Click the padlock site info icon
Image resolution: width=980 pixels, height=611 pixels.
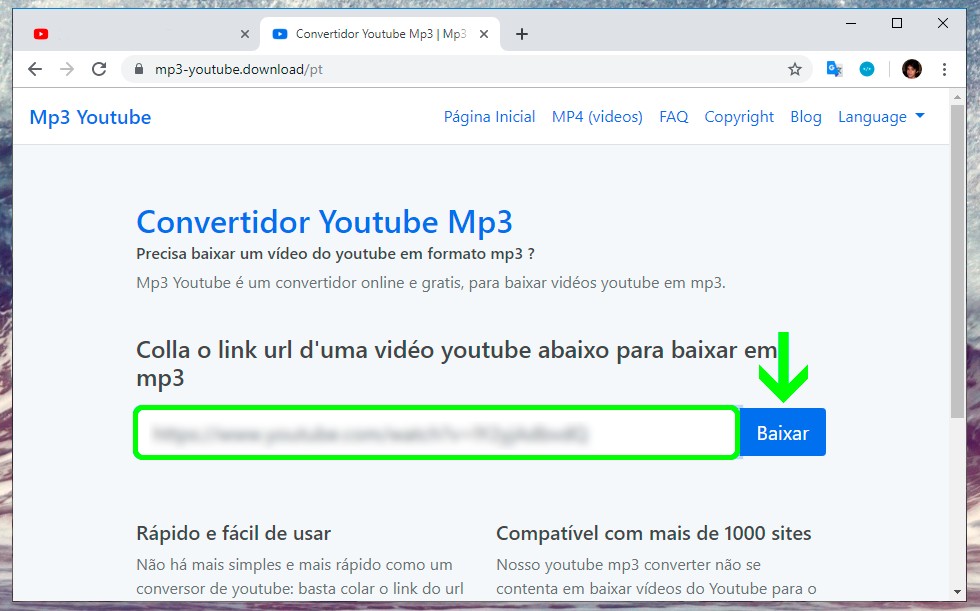click(139, 69)
